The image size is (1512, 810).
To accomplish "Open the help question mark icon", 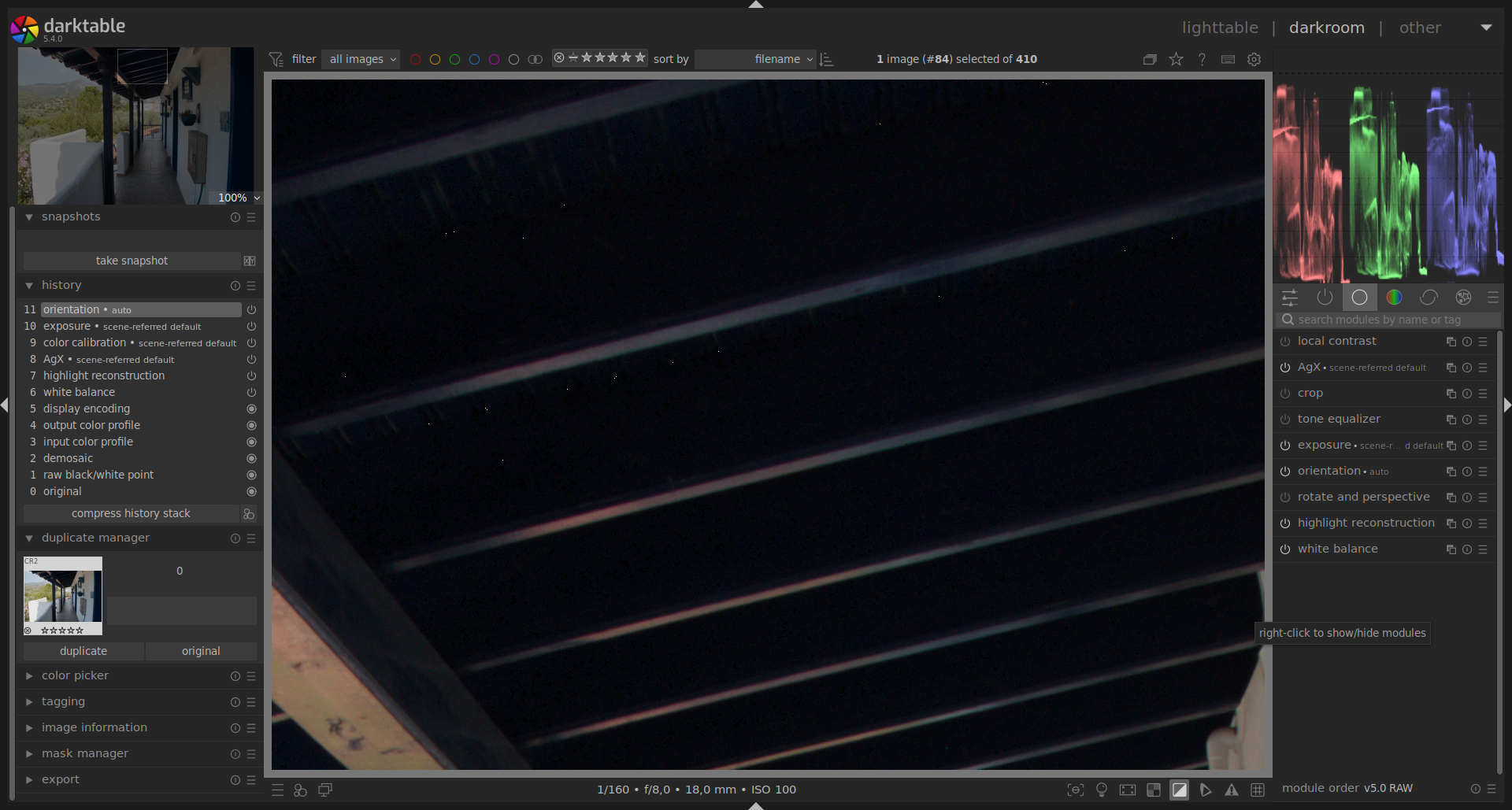I will coord(1202,59).
